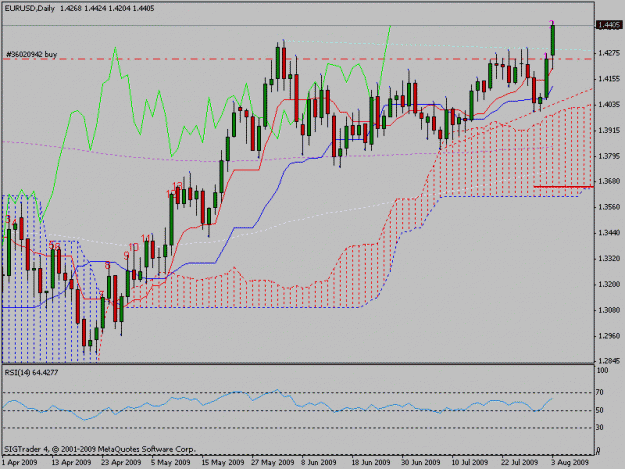Click the 1.4275 price scale label

click(x=609, y=53)
